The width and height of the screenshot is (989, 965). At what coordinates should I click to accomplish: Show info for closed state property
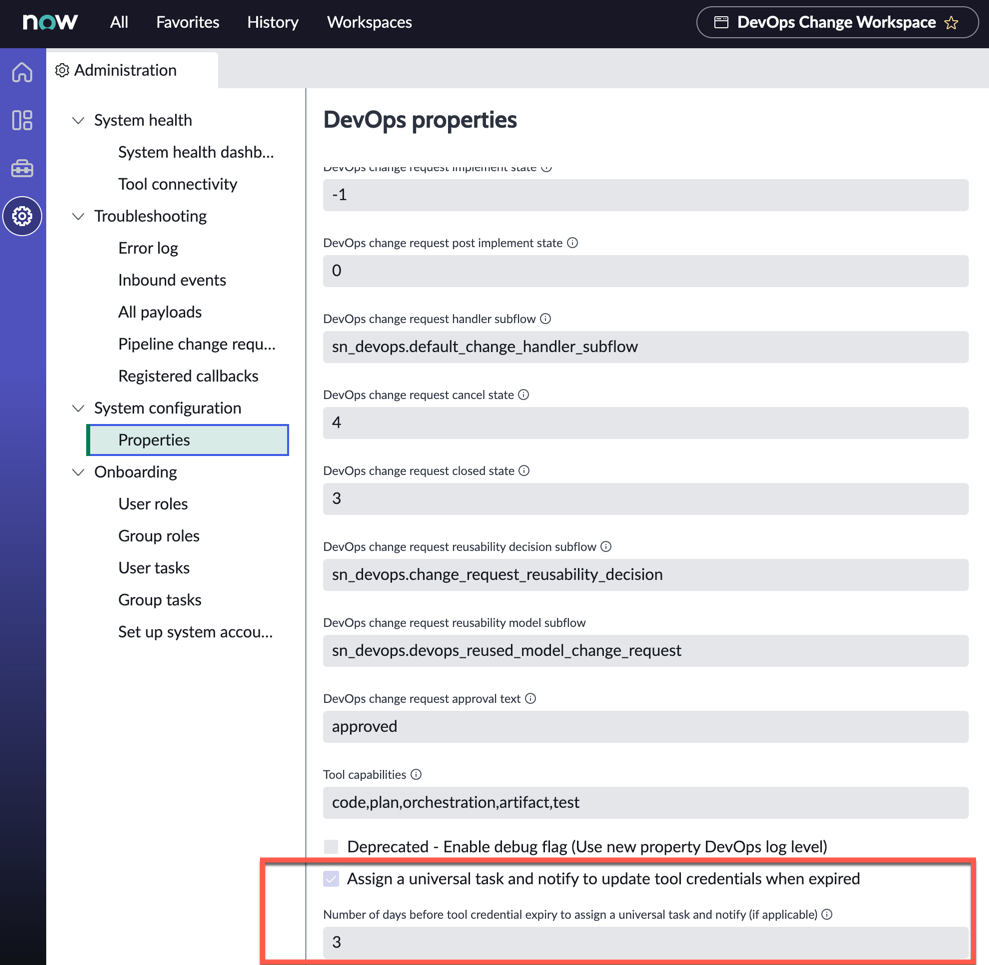(524, 471)
